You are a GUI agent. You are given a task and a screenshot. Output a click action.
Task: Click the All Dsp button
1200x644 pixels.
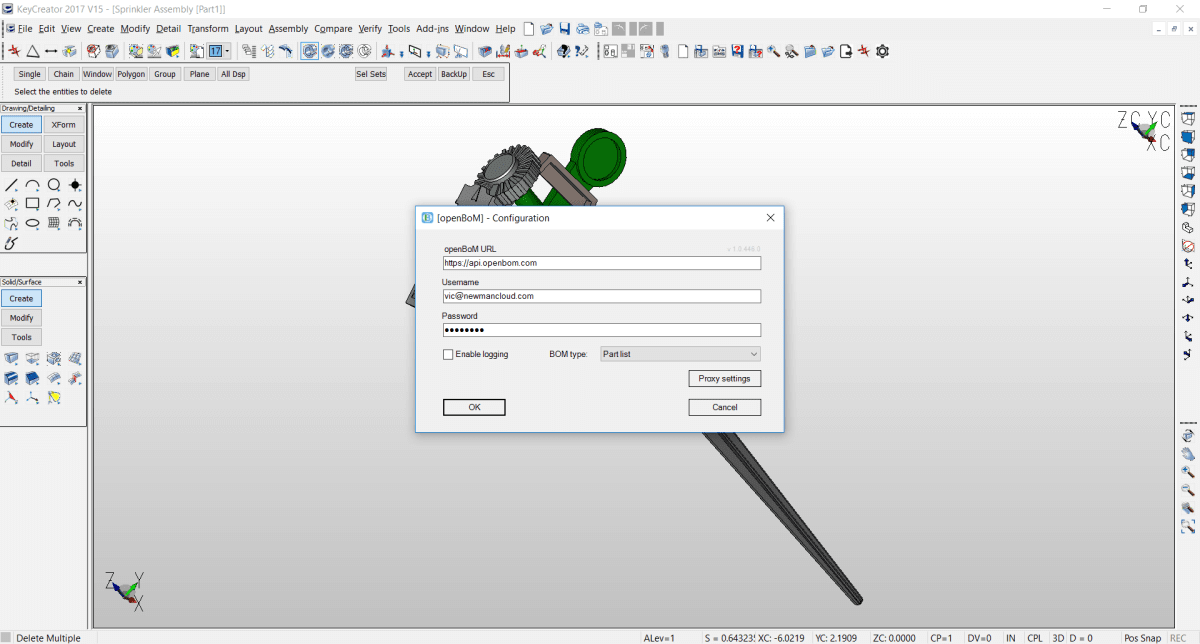coord(233,74)
